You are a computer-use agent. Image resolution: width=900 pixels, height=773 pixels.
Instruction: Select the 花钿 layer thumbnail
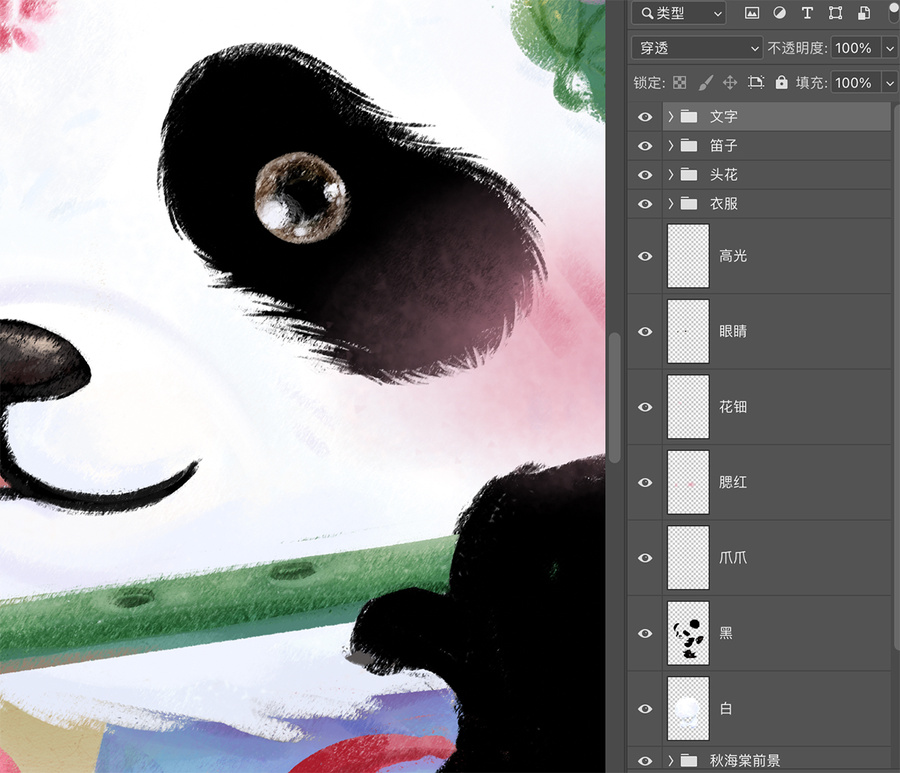pos(688,407)
